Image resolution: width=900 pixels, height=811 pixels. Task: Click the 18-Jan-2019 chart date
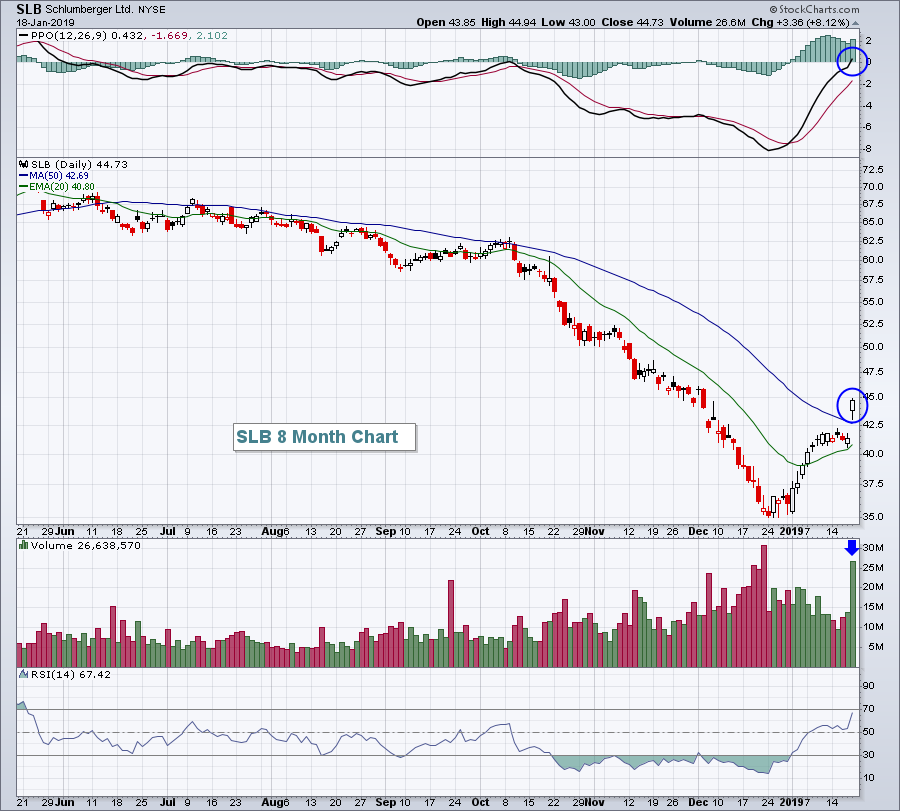[45, 23]
